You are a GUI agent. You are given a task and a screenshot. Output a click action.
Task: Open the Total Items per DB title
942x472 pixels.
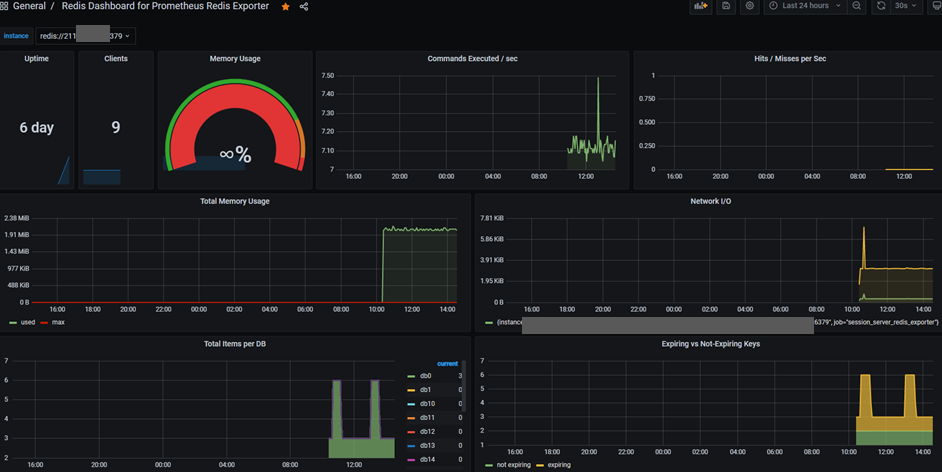click(x=235, y=344)
